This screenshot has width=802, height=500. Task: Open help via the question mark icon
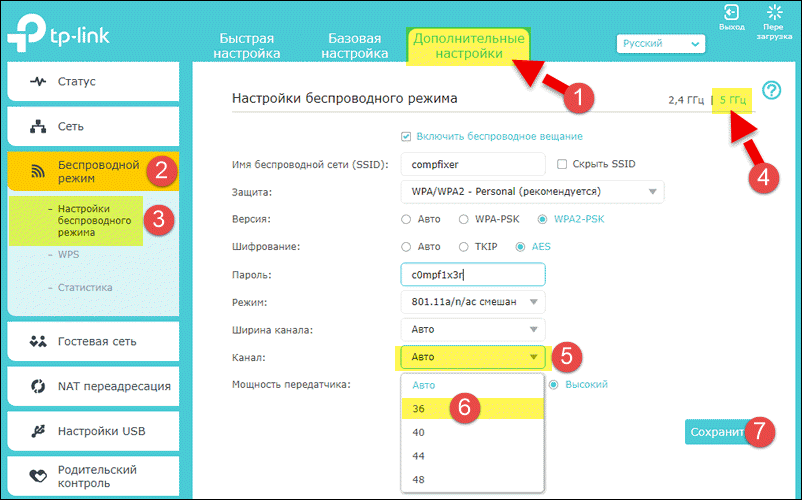(x=771, y=90)
